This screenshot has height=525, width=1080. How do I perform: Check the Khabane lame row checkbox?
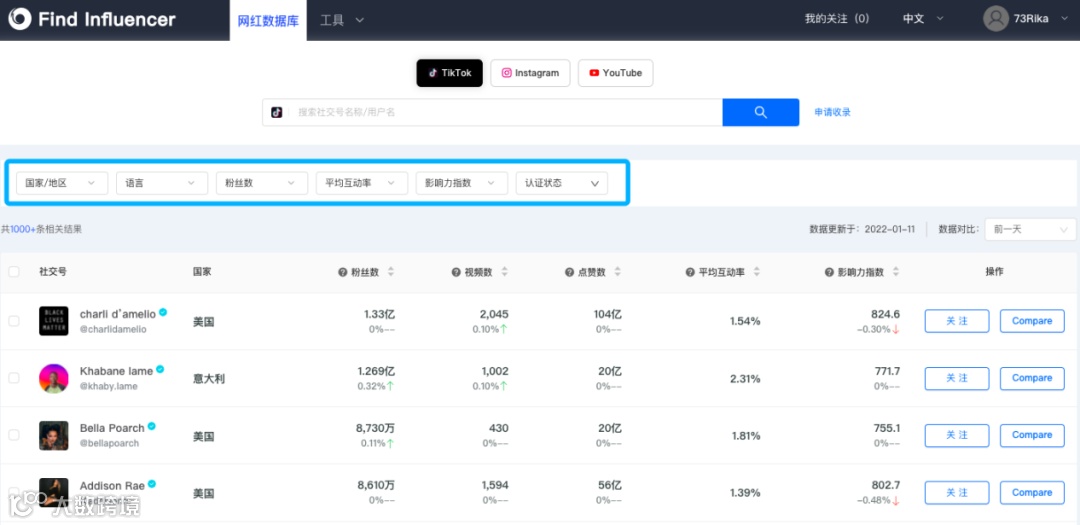click(x=14, y=378)
